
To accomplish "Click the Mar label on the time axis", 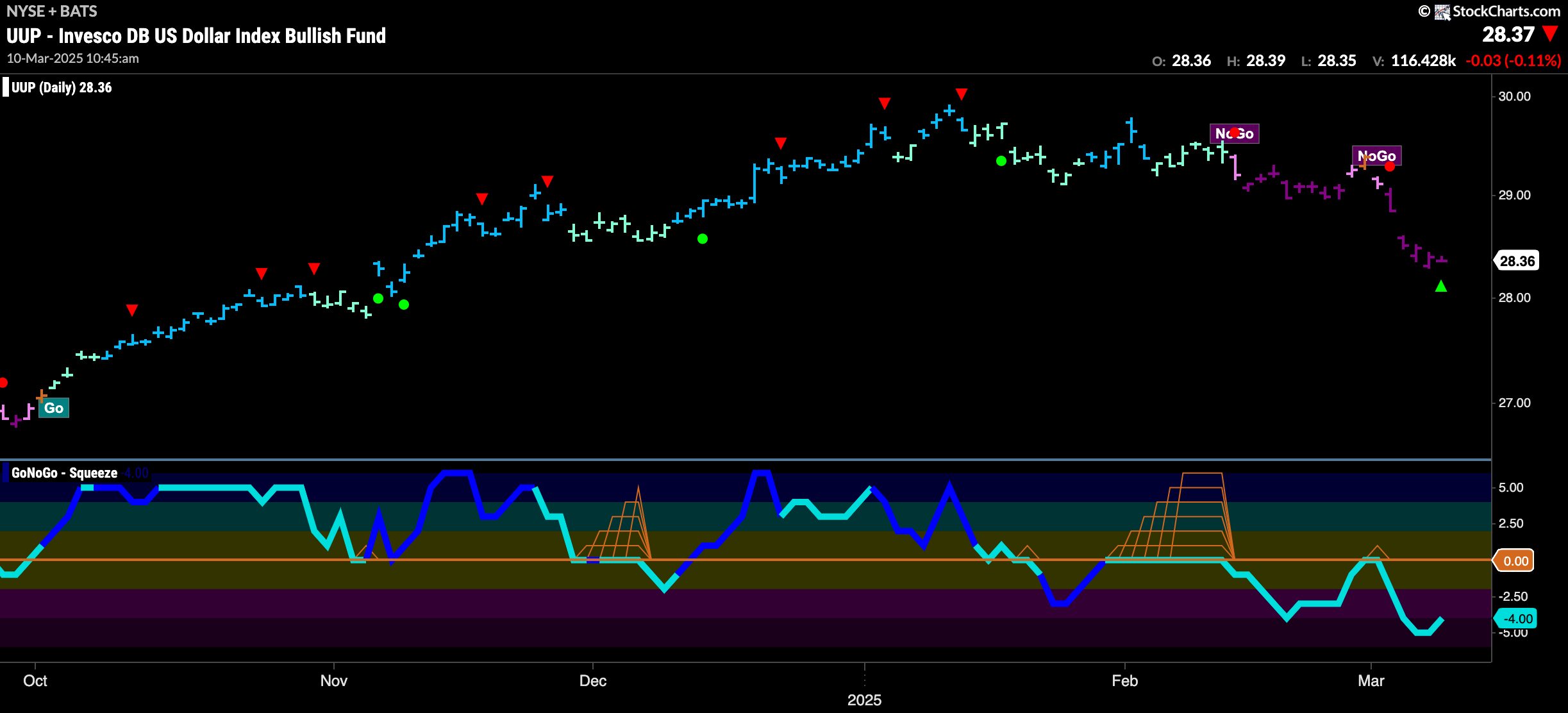I will point(1371,681).
